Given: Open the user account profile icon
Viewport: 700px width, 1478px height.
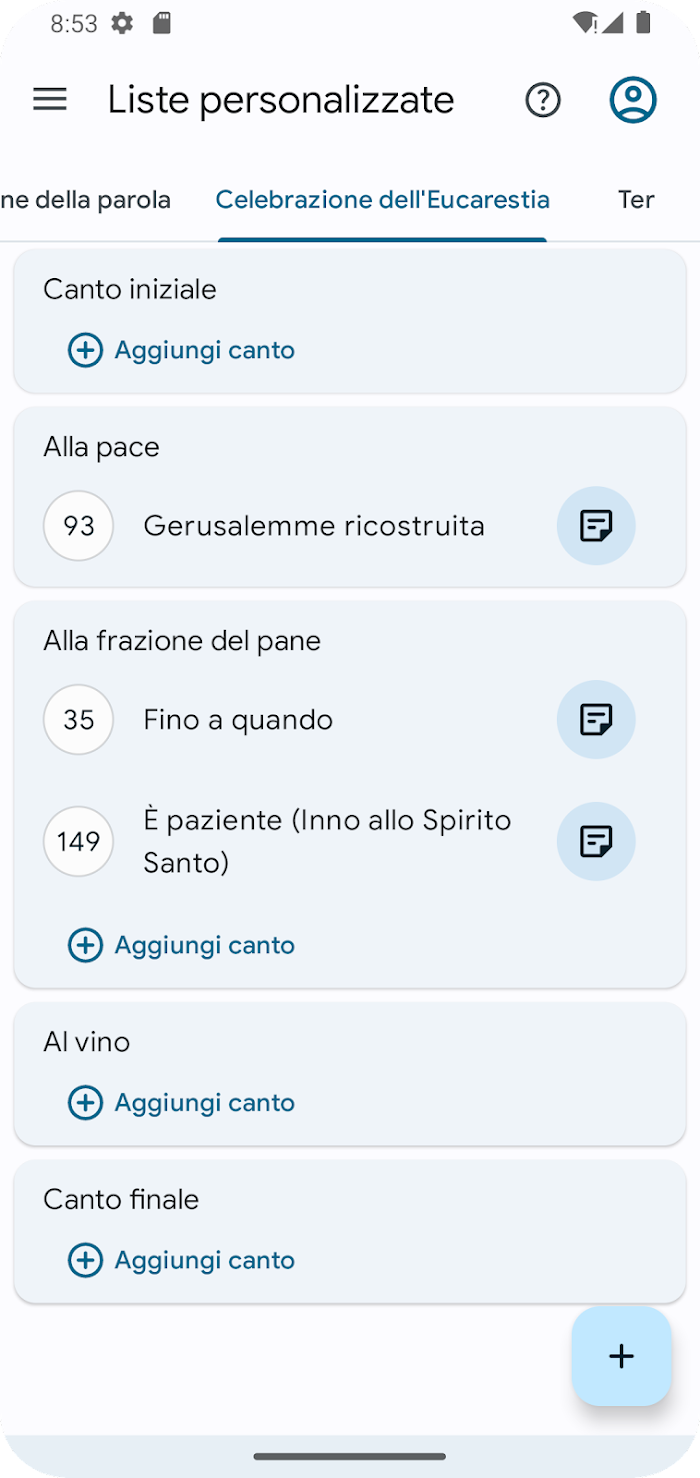Looking at the screenshot, I should pos(633,99).
